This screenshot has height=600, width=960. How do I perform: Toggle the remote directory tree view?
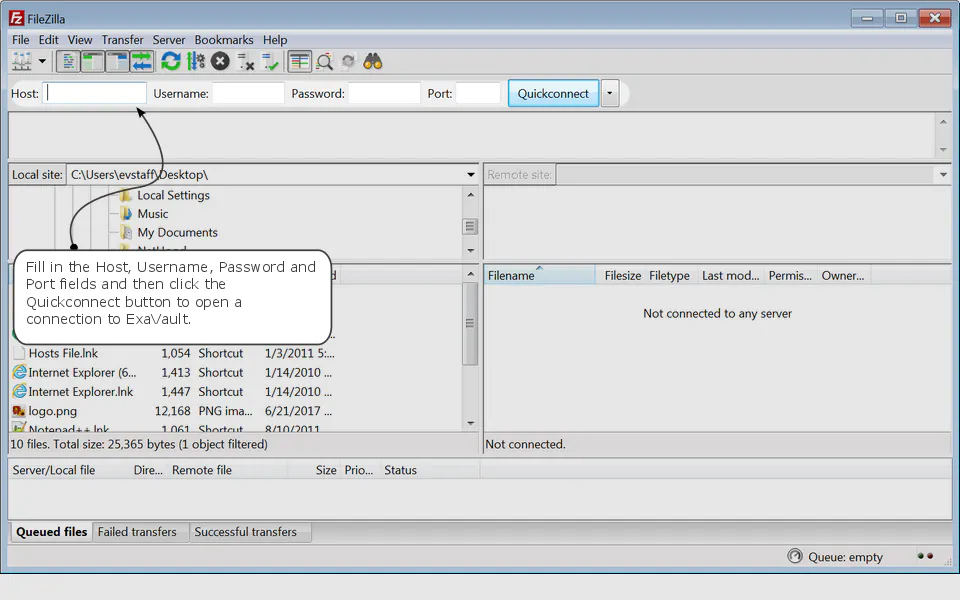117,61
